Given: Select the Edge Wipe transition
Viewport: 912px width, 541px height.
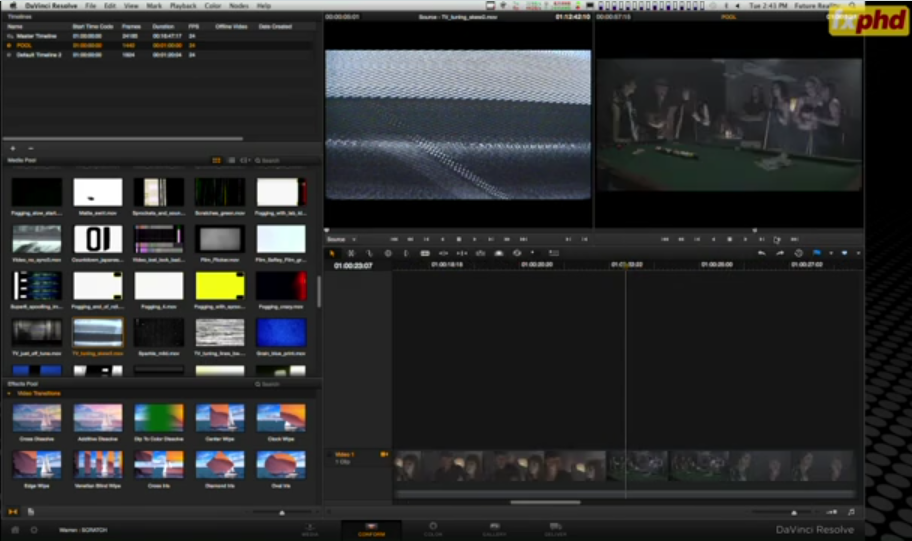Looking at the screenshot, I should click(37, 465).
